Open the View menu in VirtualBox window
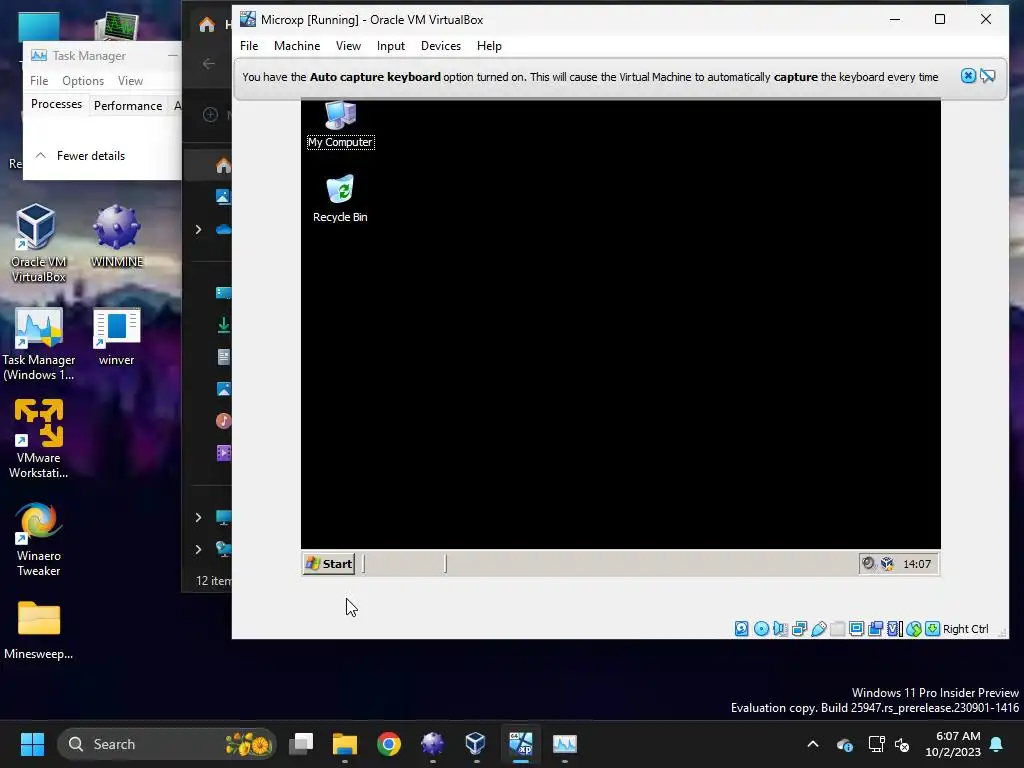 click(x=348, y=46)
